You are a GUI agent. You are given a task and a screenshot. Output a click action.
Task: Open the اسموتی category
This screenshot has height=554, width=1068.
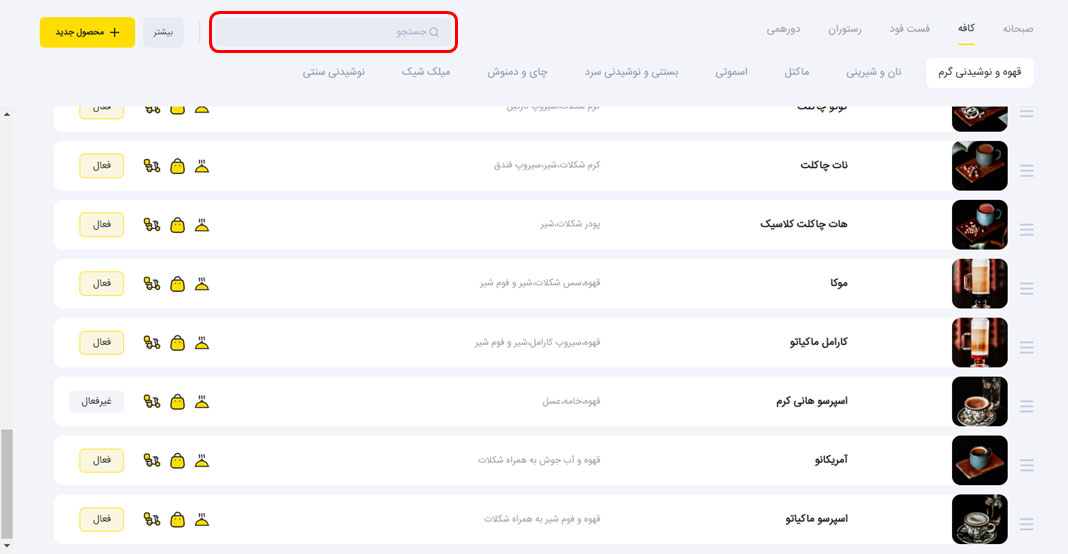(731, 72)
